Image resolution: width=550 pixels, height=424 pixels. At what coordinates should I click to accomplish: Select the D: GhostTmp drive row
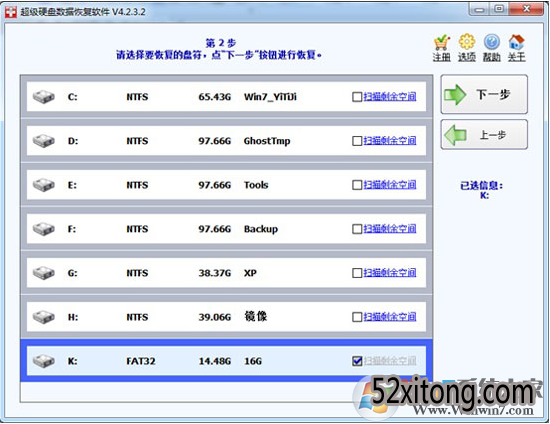point(226,141)
